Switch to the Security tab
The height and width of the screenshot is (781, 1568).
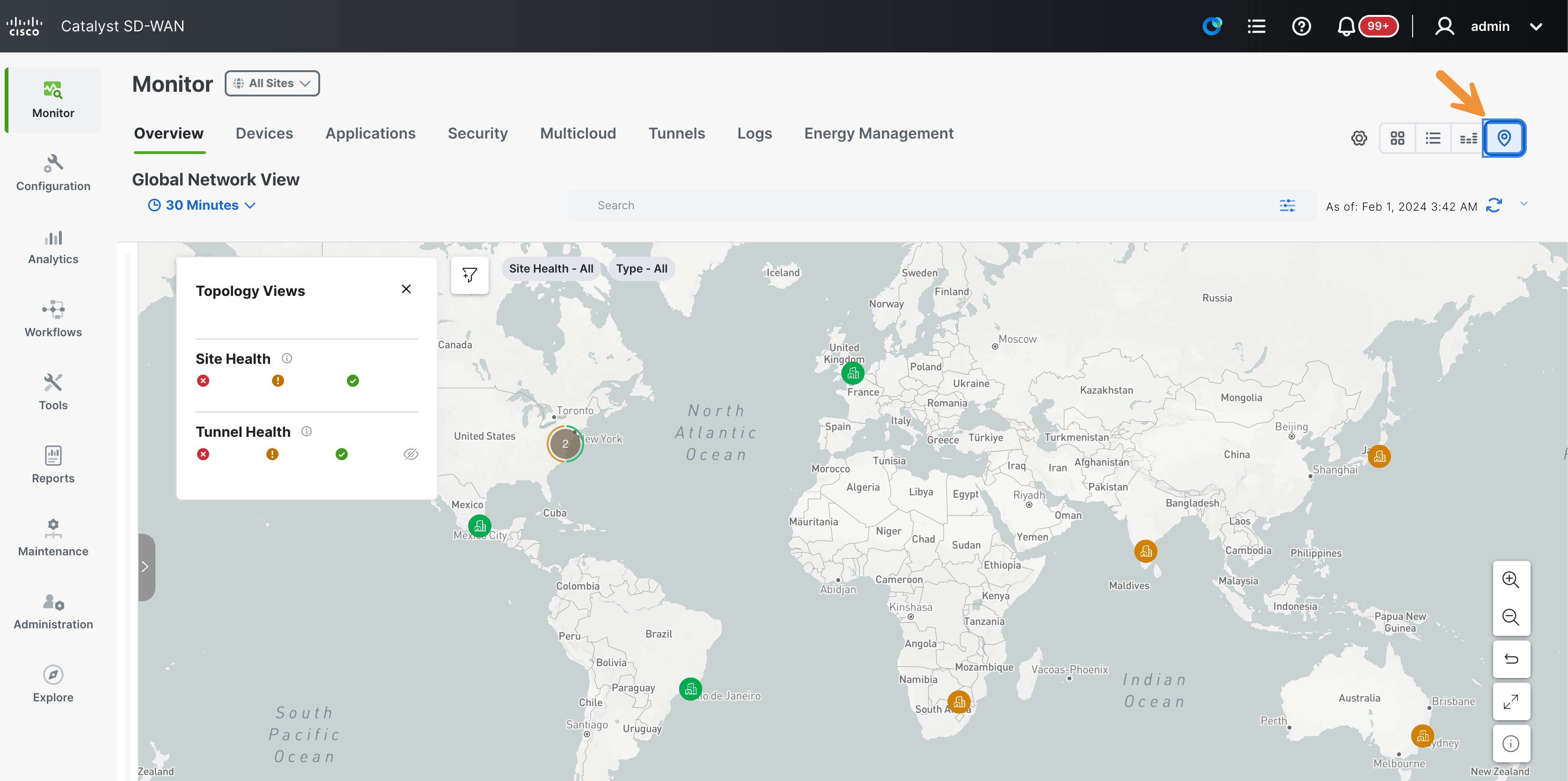click(x=477, y=134)
